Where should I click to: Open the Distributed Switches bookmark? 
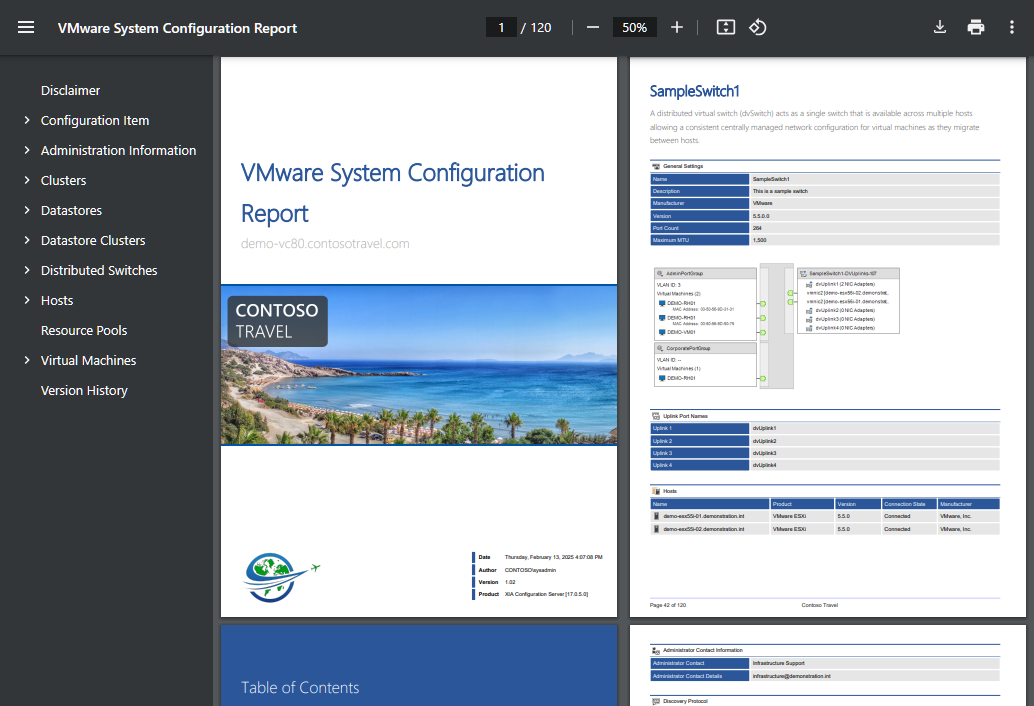(99, 270)
